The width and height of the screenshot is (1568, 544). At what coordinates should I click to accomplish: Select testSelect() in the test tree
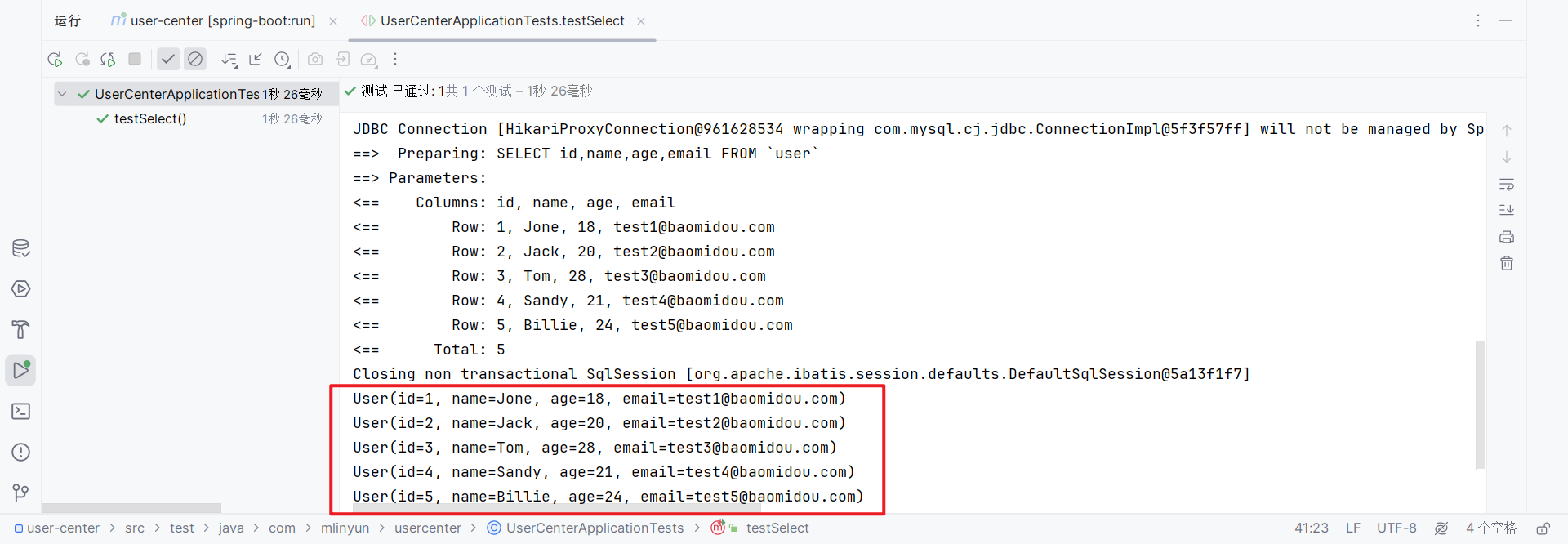pos(150,119)
